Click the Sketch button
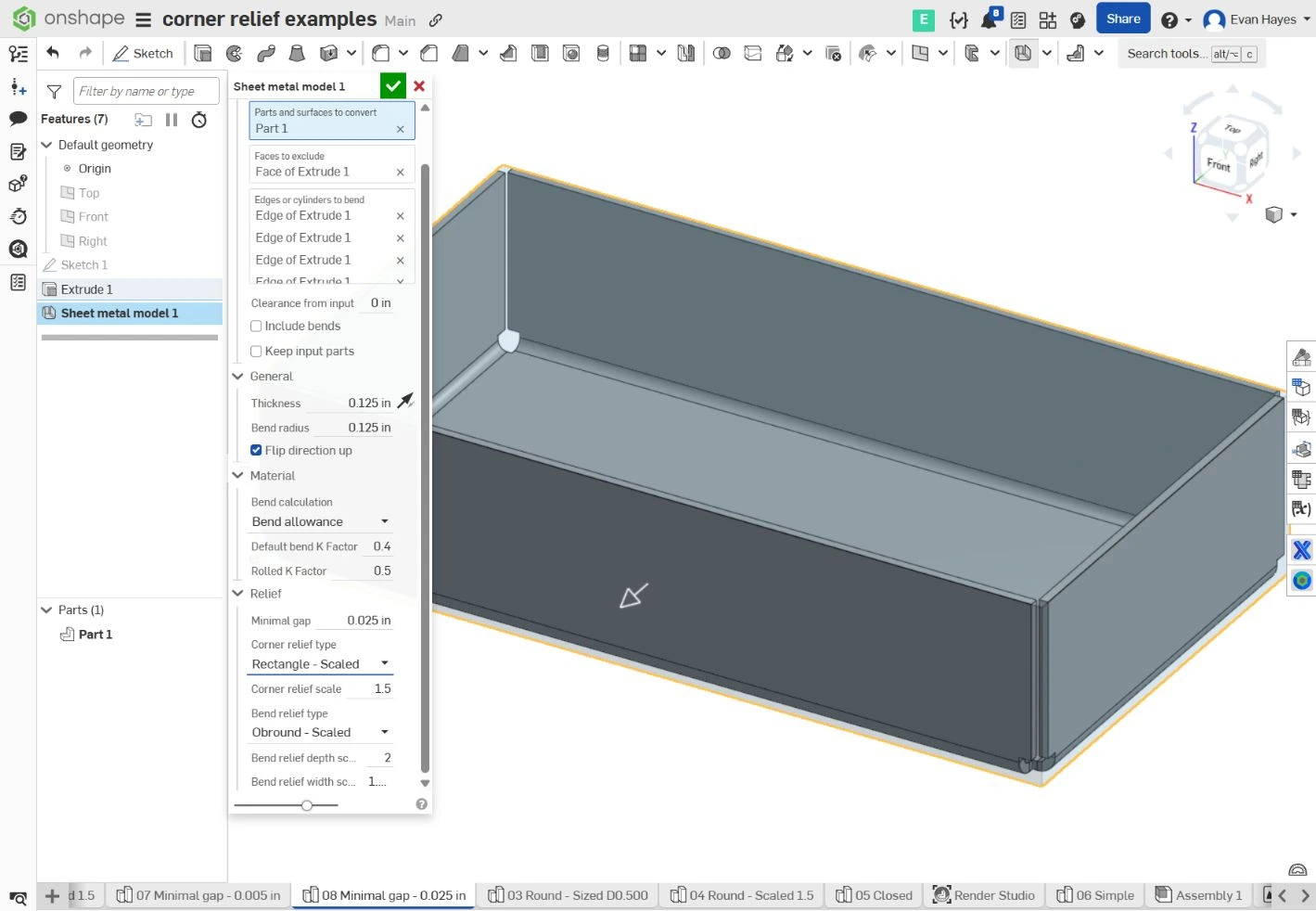The image size is (1316, 911). tap(144, 53)
